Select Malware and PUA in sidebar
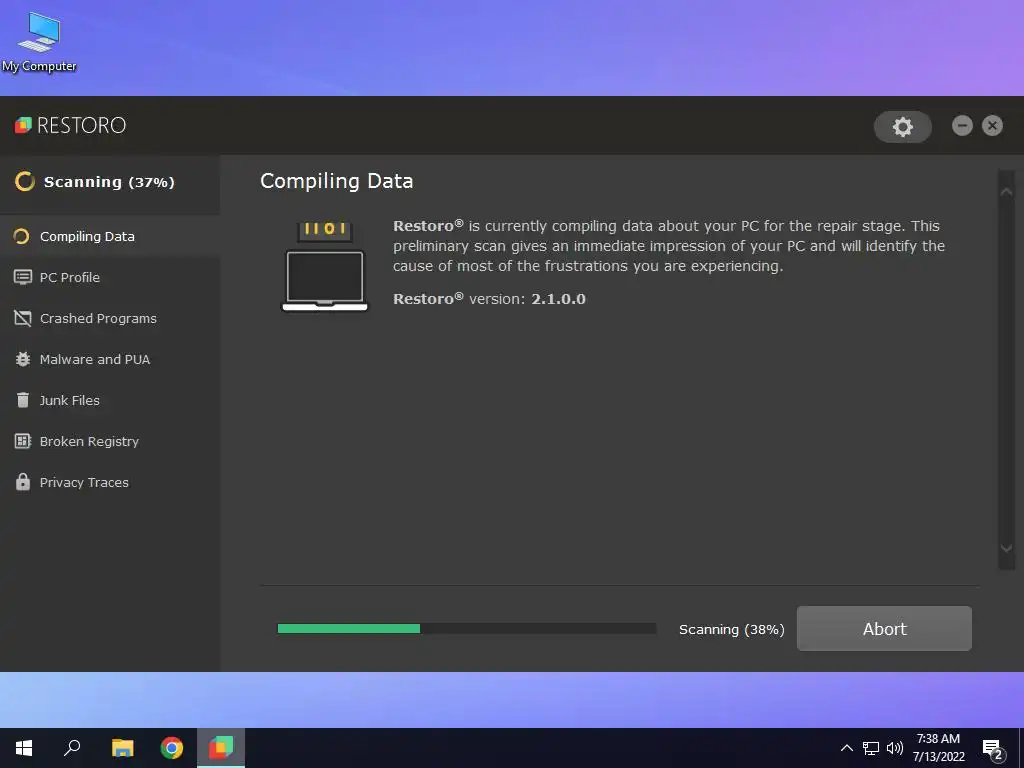 click(x=110, y=359)
